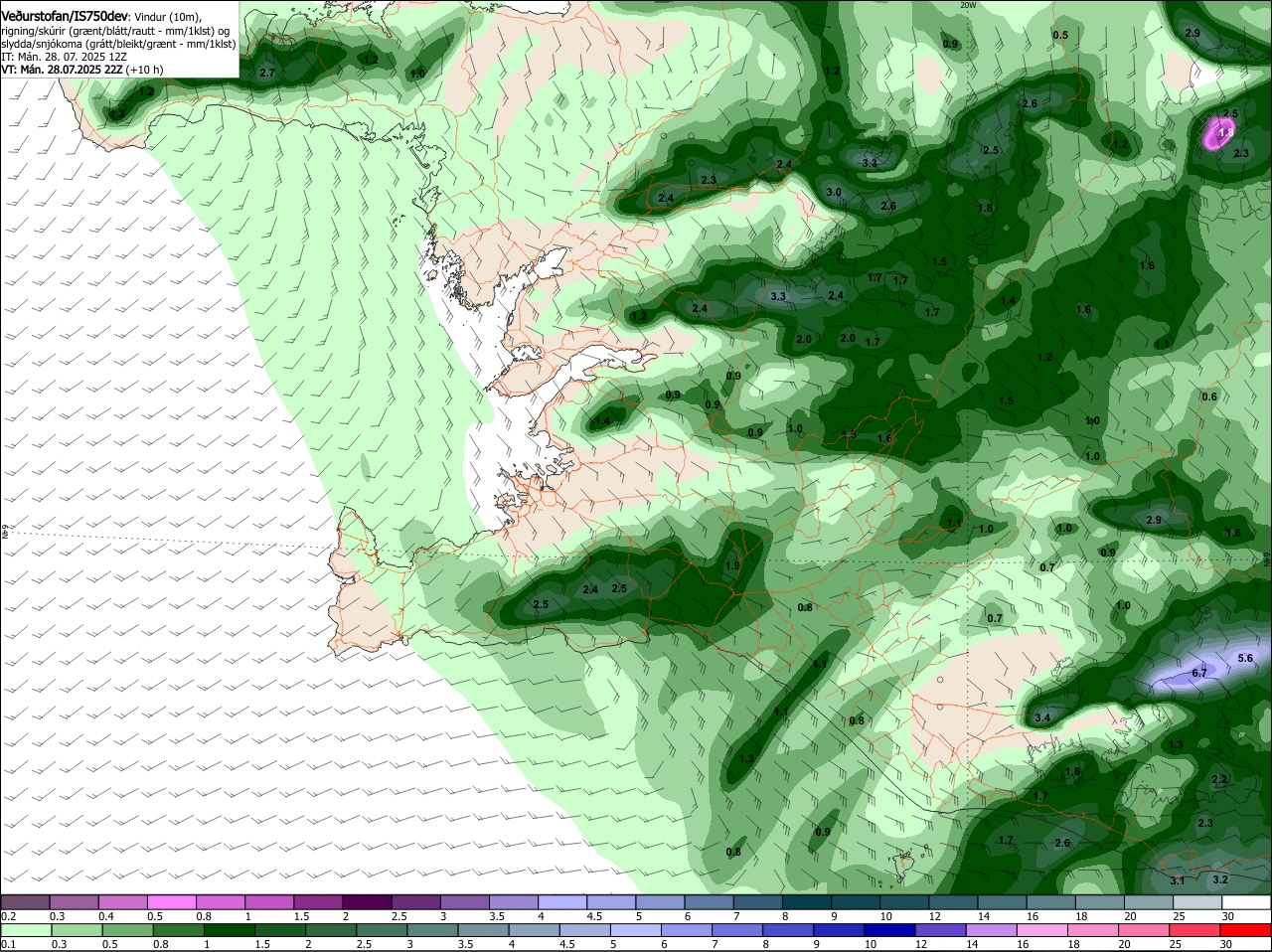Click the 30 label in the bottom legend row
The image size is (1272, 952).
[x=1226, y=944]
